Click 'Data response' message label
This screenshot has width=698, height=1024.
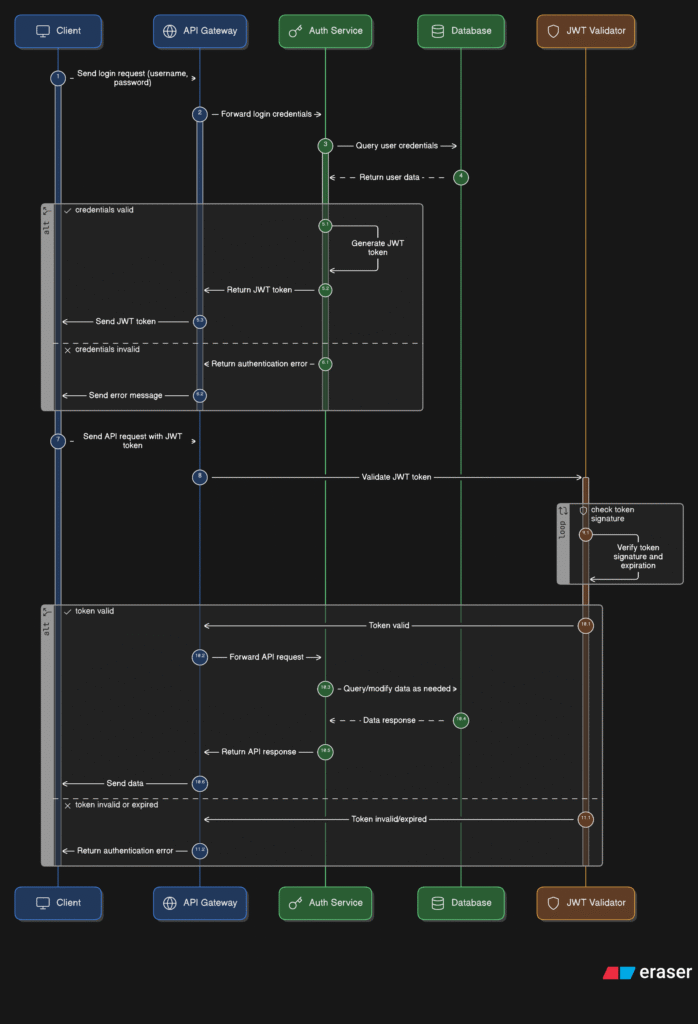coord(389,720)
